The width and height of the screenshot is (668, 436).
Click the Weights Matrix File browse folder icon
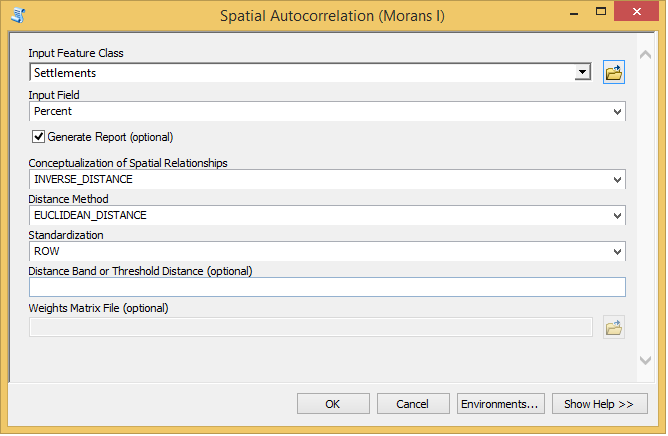[x=614, y=327]
